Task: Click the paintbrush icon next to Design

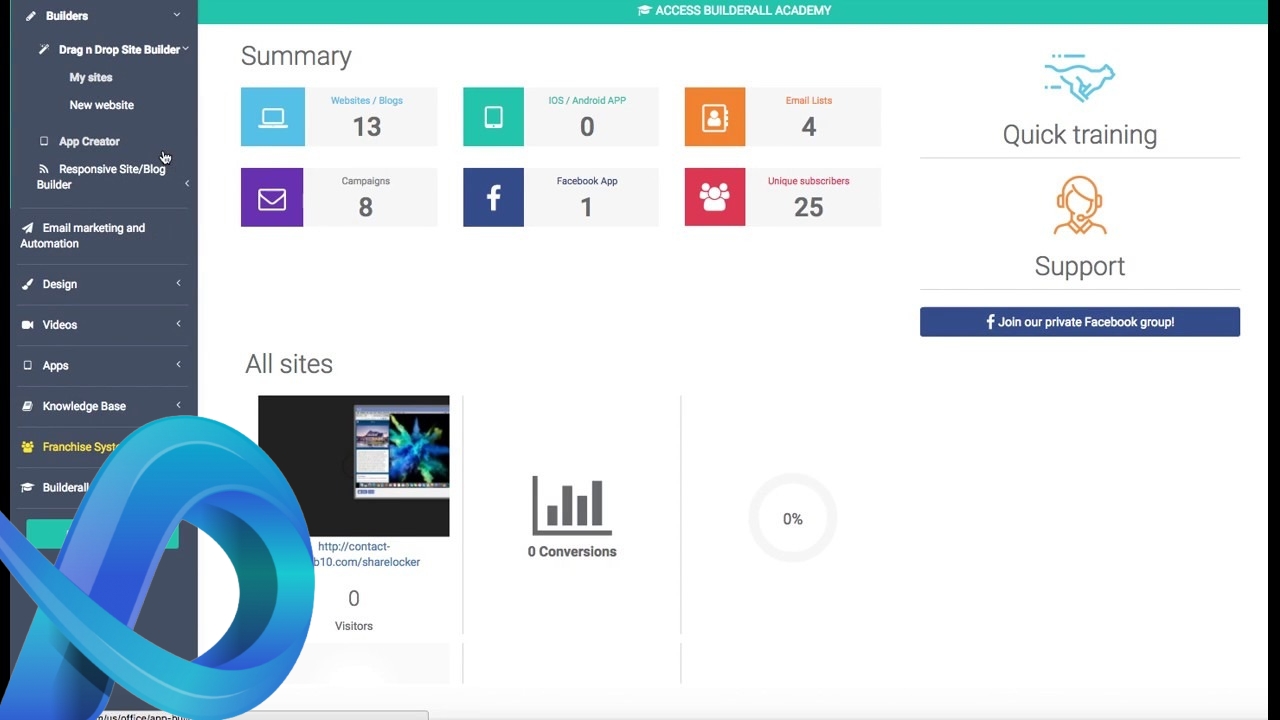Action: (28, 284)
